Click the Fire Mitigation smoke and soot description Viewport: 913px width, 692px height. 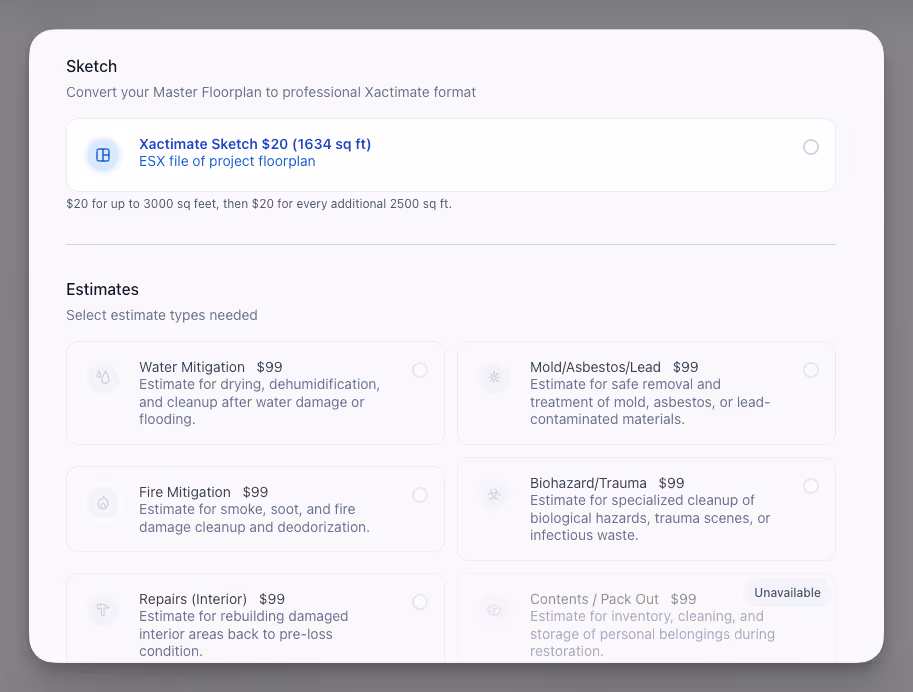[x=254, y=518]
